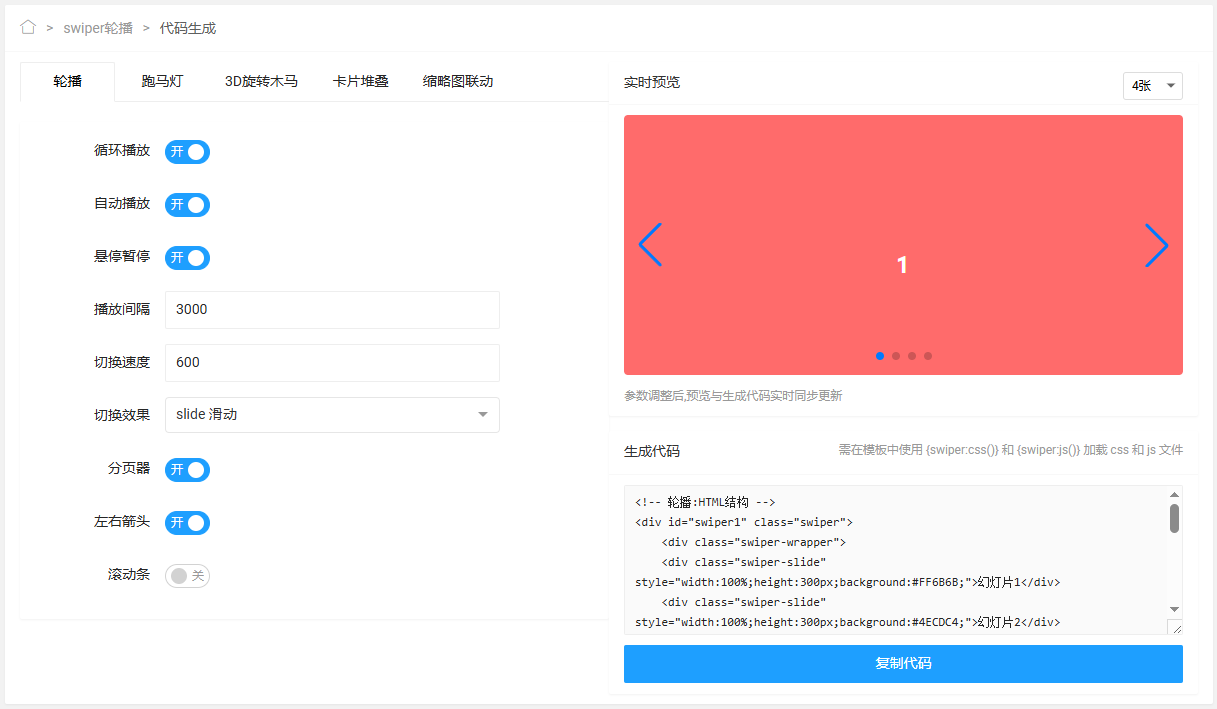Turn off 循环播放 loop switch
The width and height of the screenshot is (1217, 709).
point(187,152)
